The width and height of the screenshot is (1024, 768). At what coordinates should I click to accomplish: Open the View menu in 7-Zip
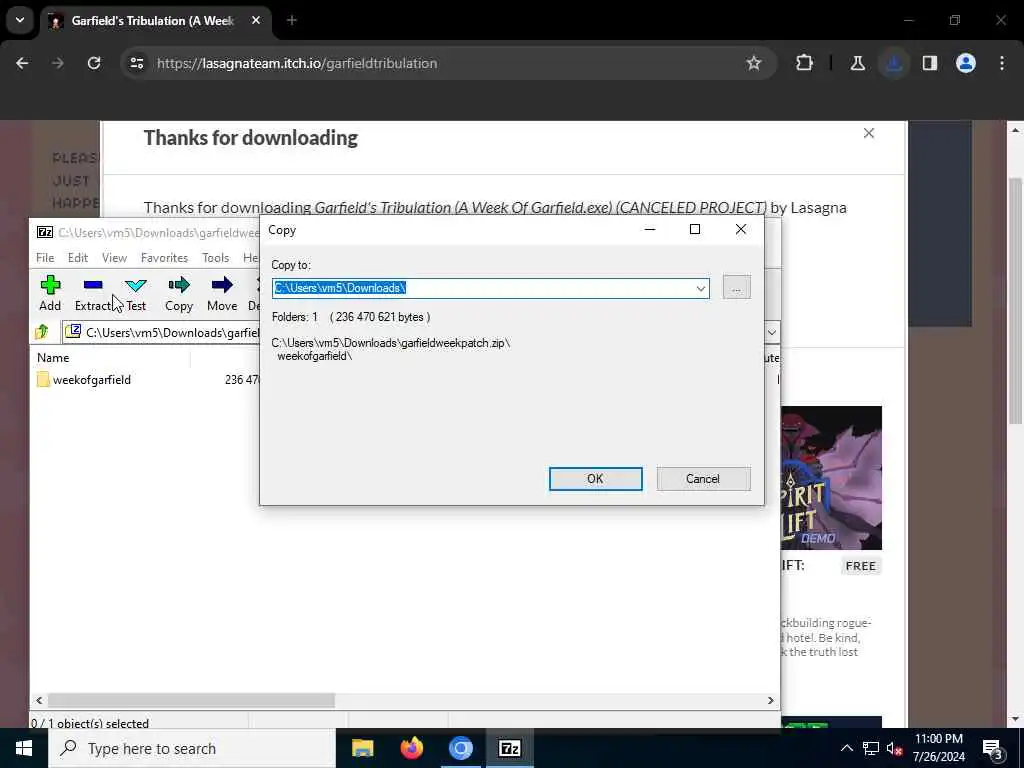click(x=114, y=257)
